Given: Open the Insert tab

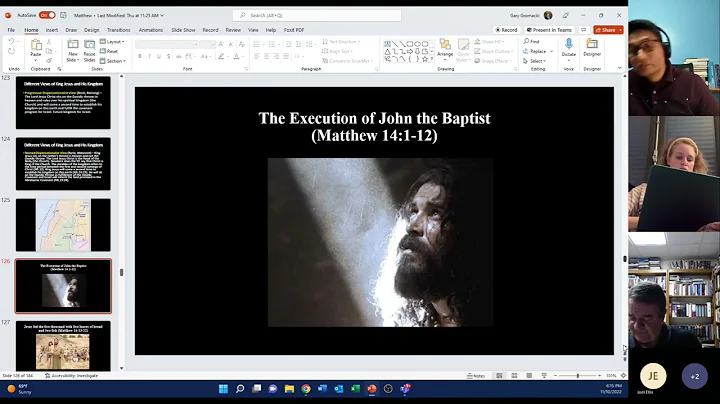Looking at the screenshot, I should pyautogui.click(x=51, y=30).
